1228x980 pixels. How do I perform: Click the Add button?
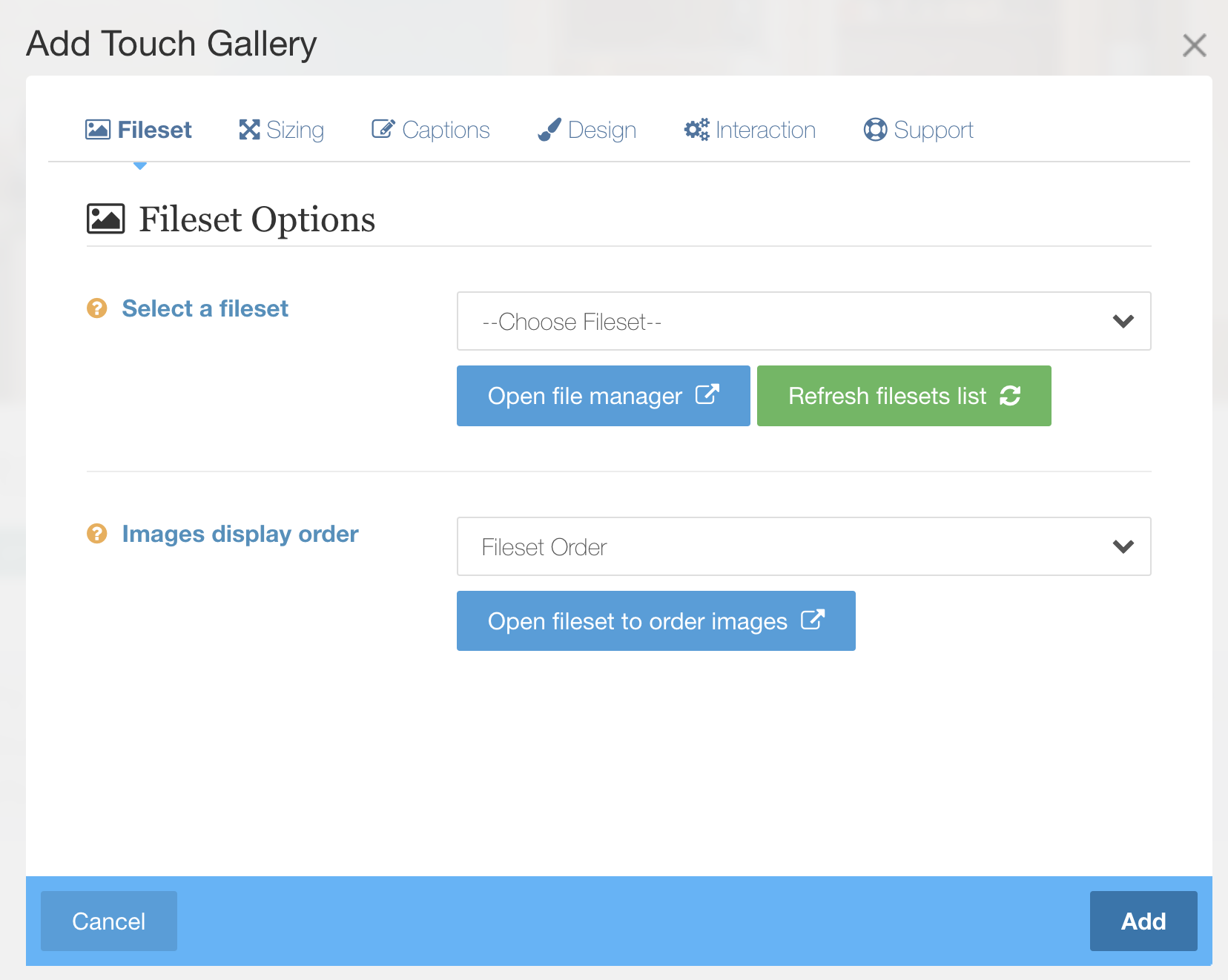(1143, 921)
